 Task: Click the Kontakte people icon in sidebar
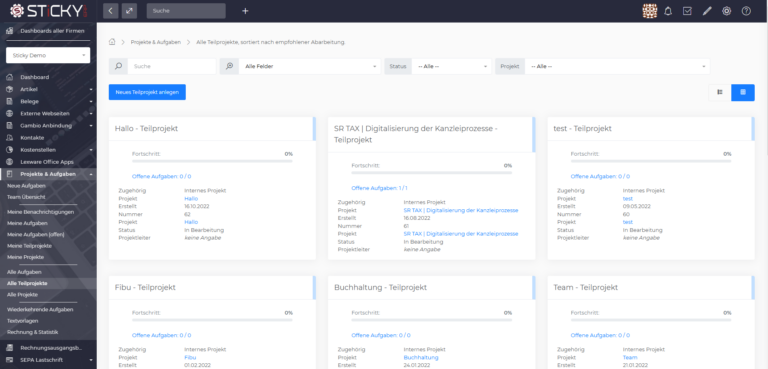point(9,138)
